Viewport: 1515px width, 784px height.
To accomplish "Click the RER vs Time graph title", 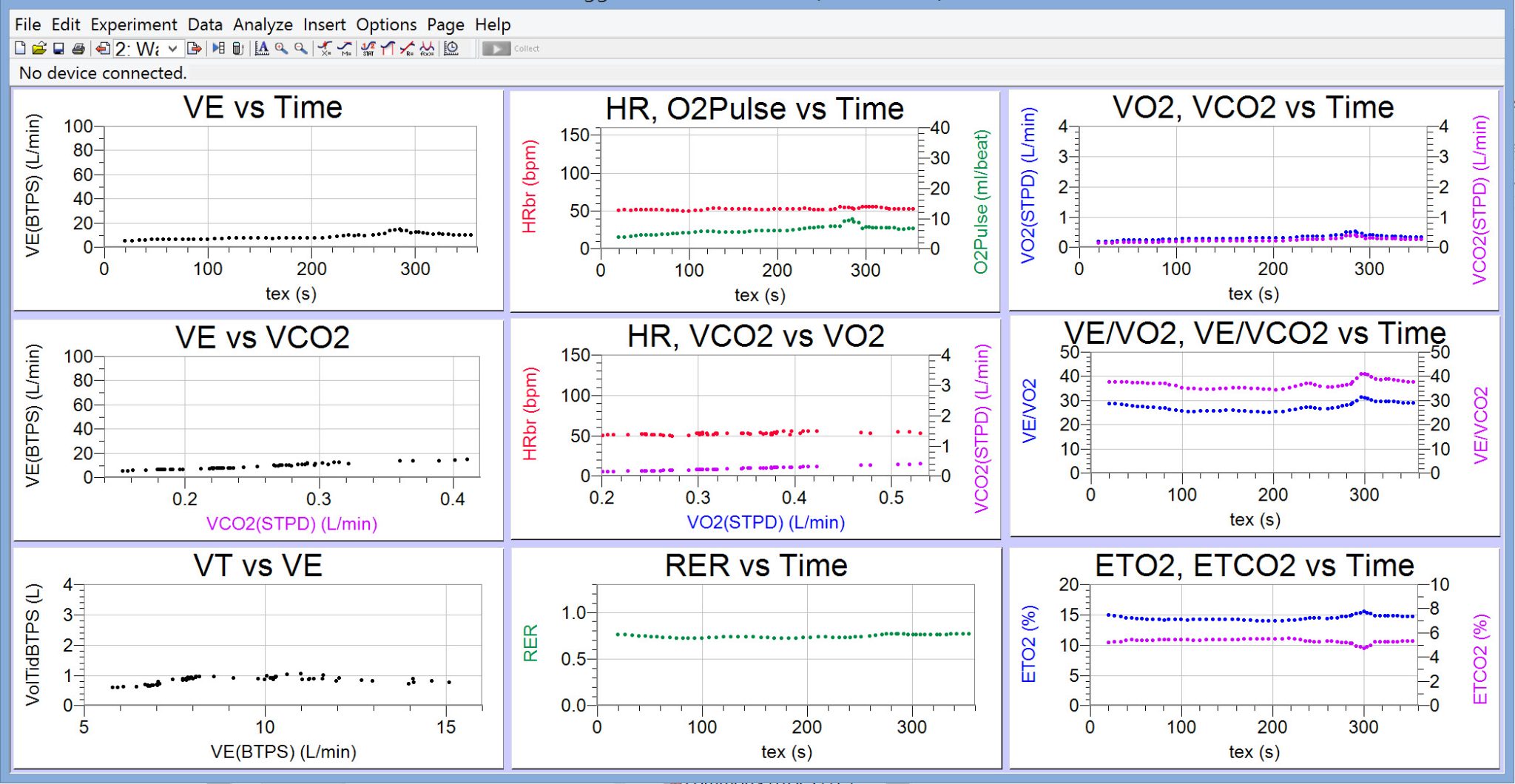I will 755,566.
